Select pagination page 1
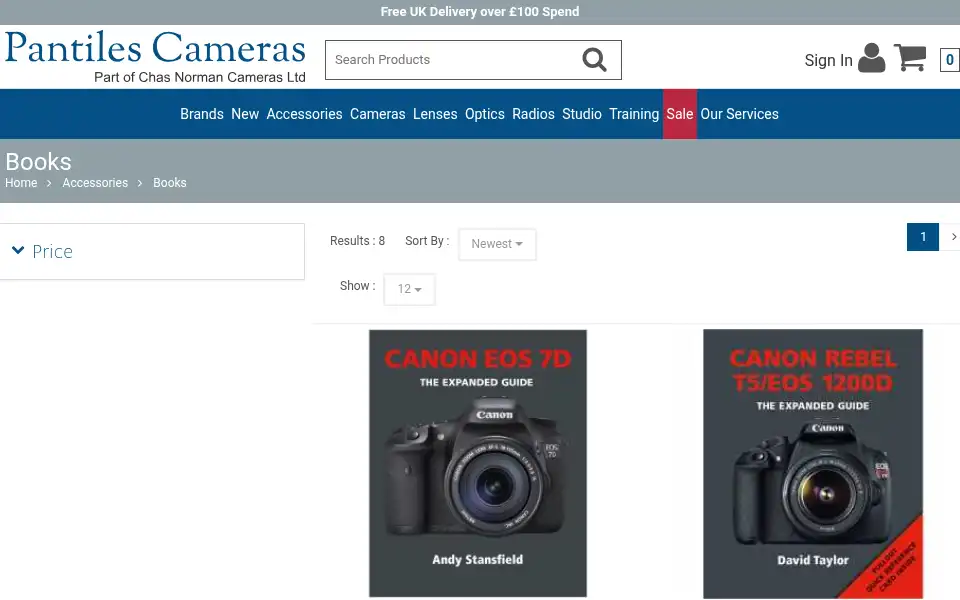Image resolution: width=960 pixels, height=600 pixels. 923,237
